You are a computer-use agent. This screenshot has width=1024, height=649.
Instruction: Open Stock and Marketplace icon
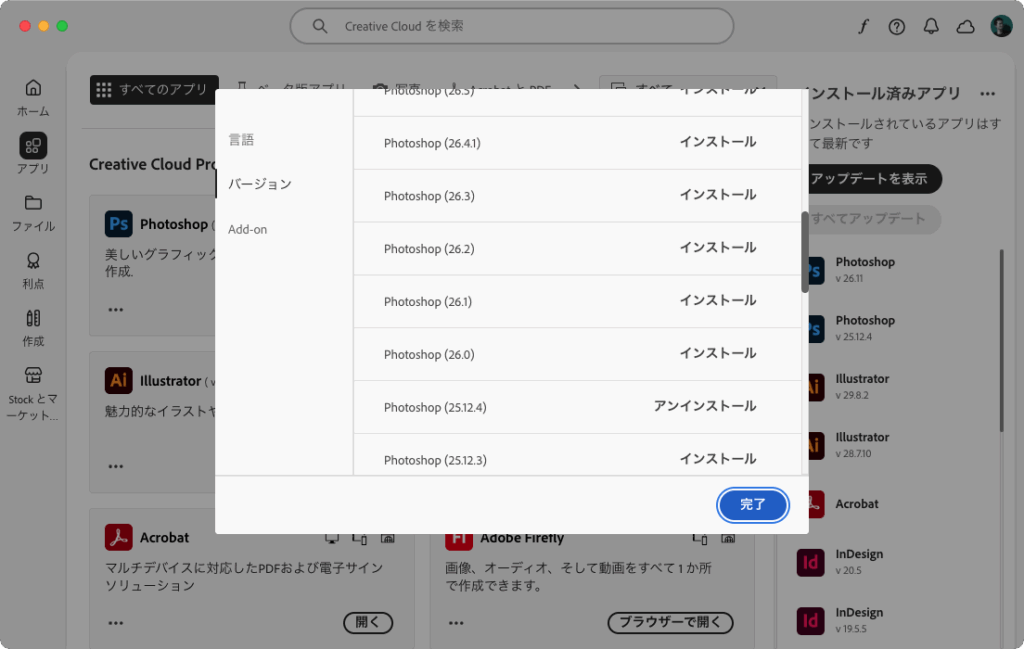click(33, 376)
